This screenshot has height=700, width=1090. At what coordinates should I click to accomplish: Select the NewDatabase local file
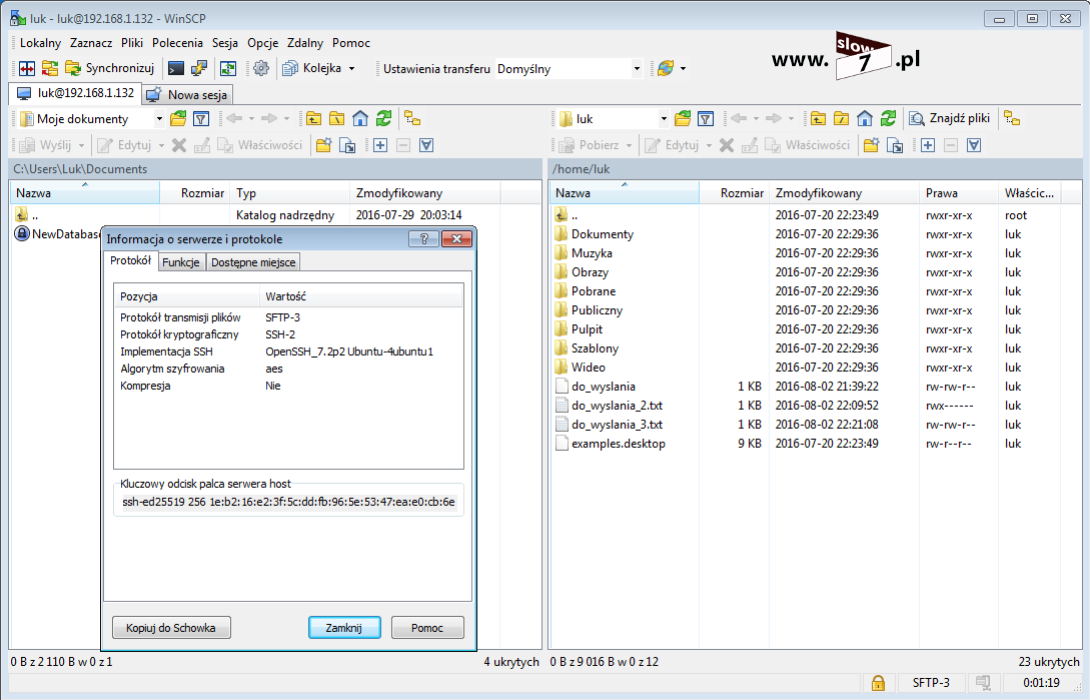pyautogui.click(x=57, y=234)
